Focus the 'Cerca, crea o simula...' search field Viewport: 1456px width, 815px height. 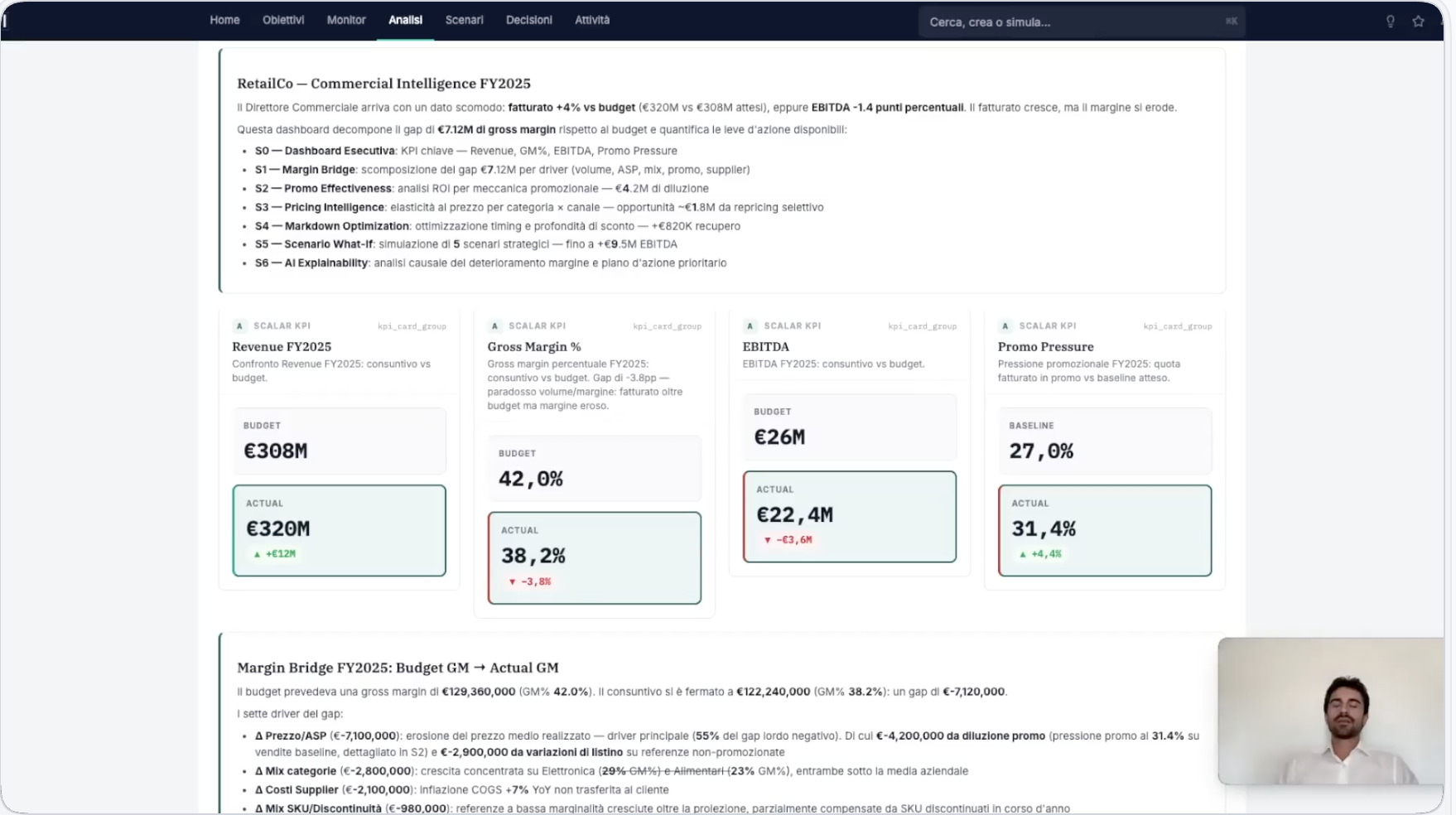click(x=1081, y=22)
